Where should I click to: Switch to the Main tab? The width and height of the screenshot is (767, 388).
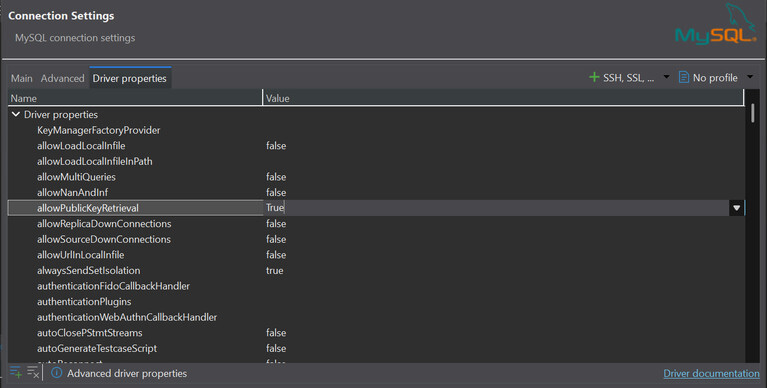tap(22, 78)
